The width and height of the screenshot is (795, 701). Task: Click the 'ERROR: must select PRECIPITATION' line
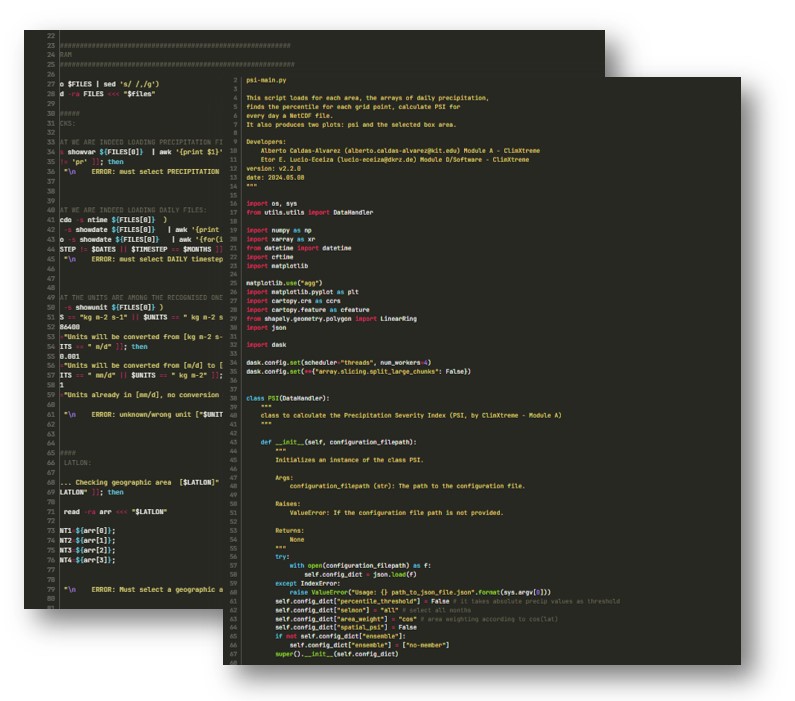tap(155, 172)
